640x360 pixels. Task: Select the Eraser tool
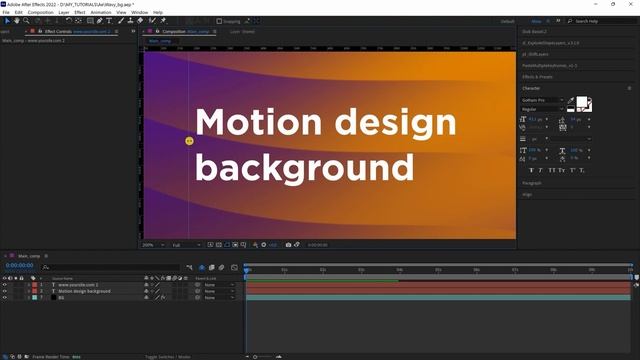[140, 21]
